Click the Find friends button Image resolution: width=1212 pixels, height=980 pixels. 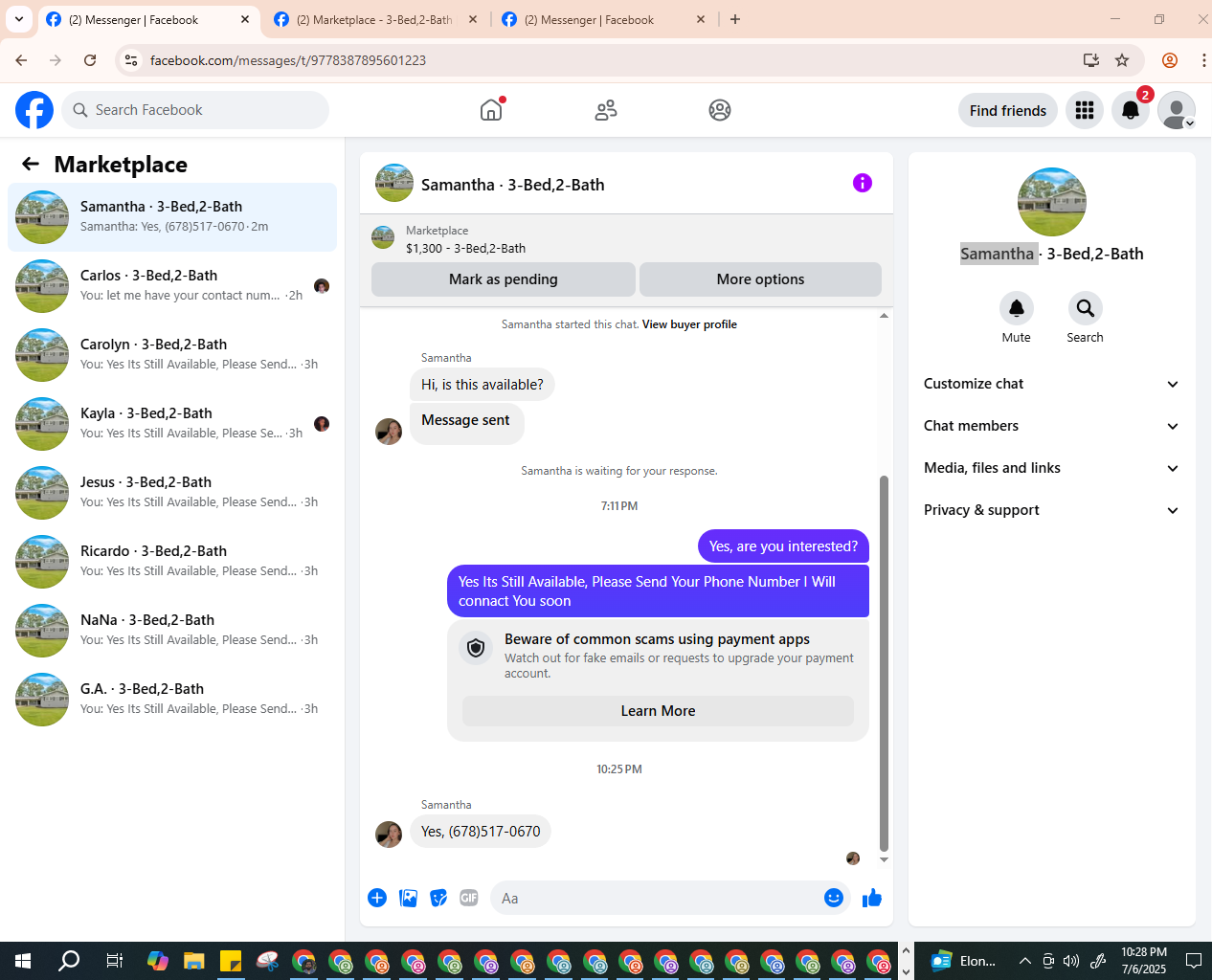click(1008, 110)
